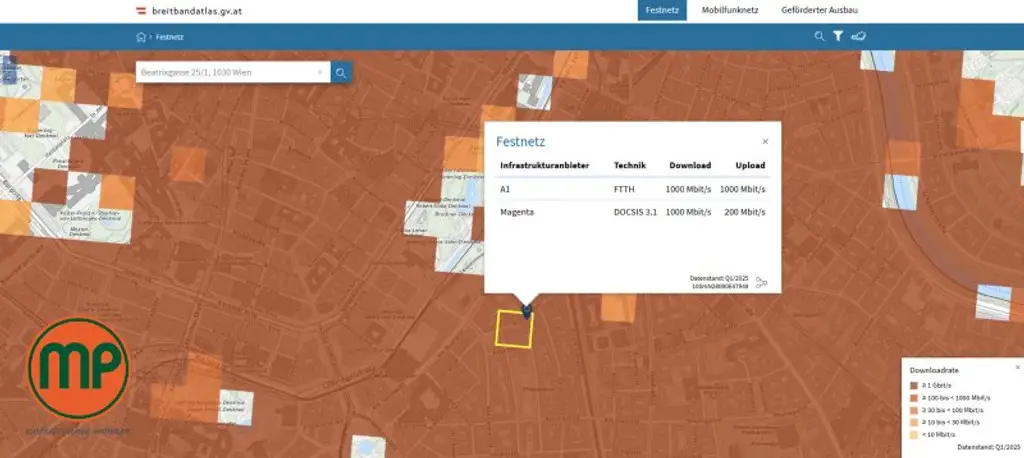Screen dimensions: 1024x458
Task: Close the Festnetz info popup
Action: click(x=765, y=142)
